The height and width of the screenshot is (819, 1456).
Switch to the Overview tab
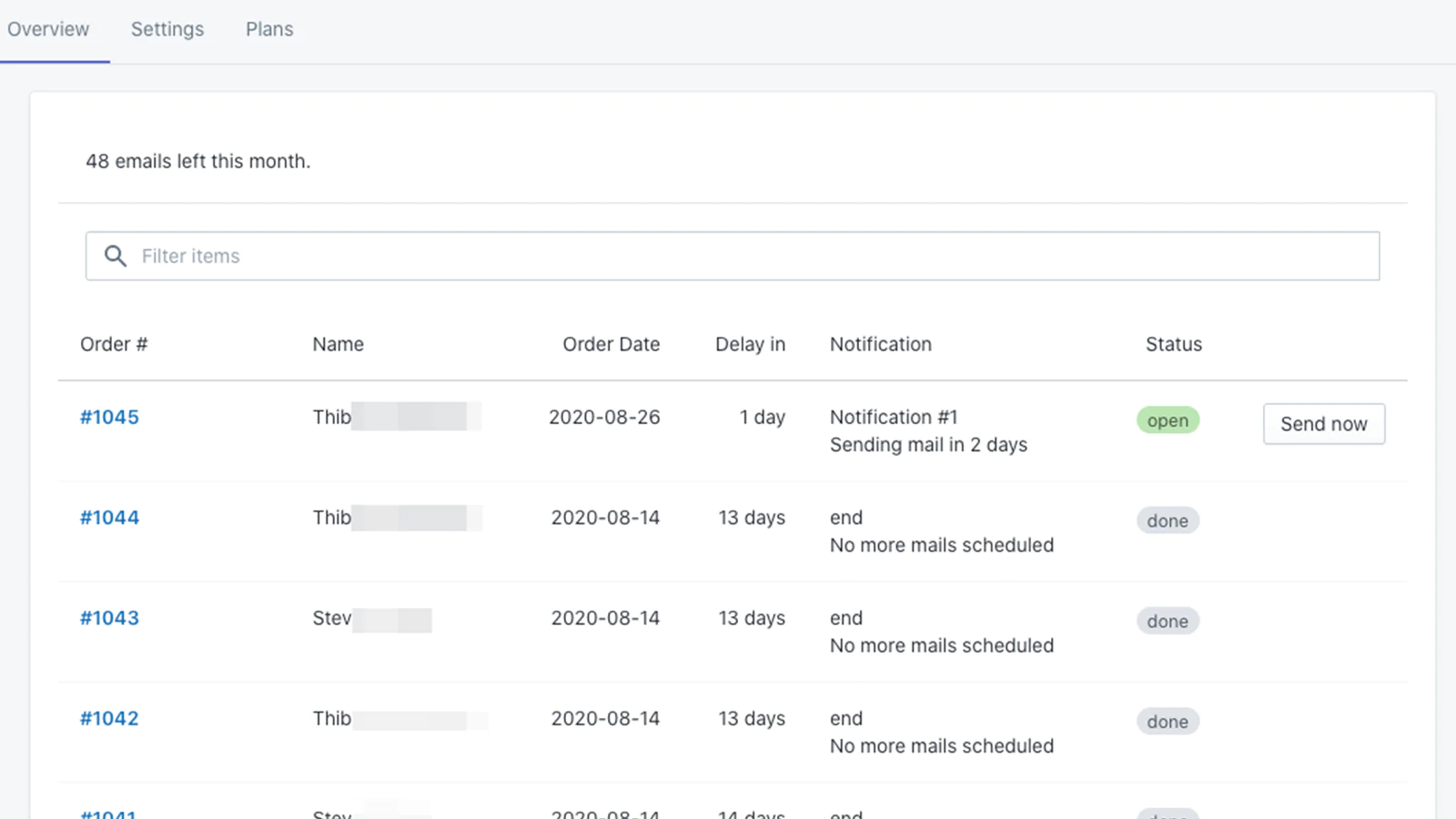coord(48,29)
